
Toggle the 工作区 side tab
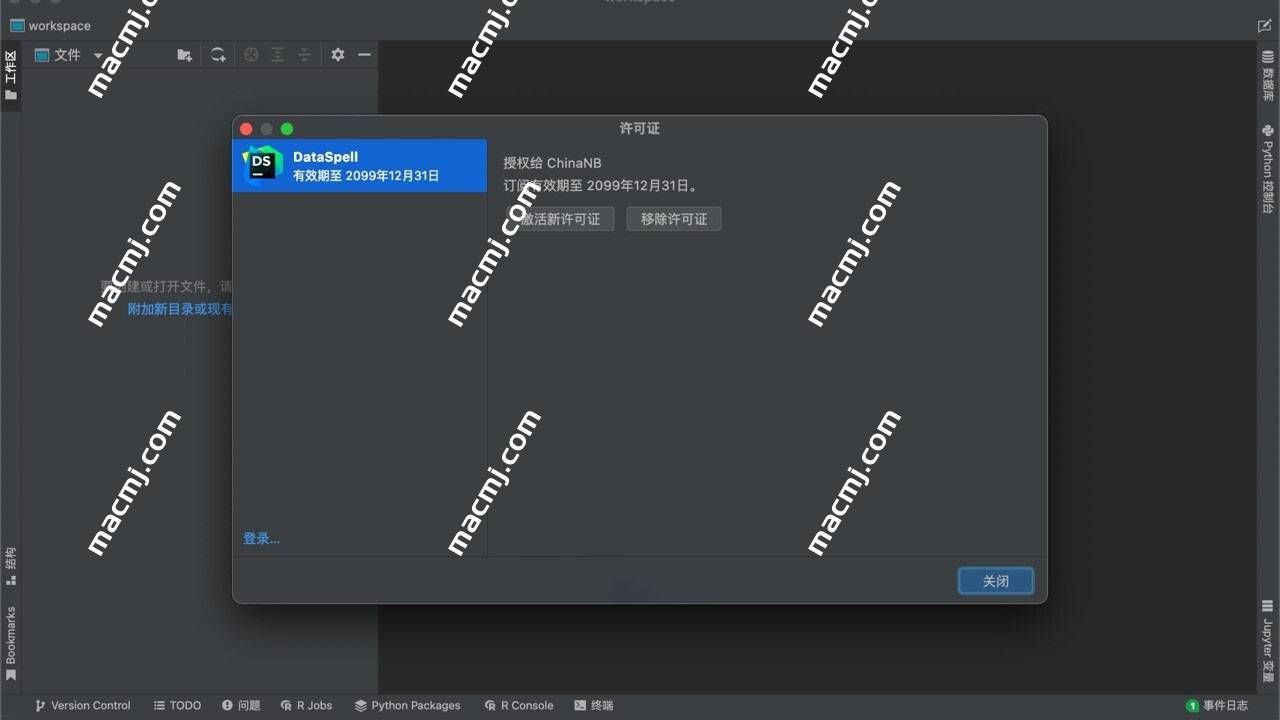coord(11,75)
